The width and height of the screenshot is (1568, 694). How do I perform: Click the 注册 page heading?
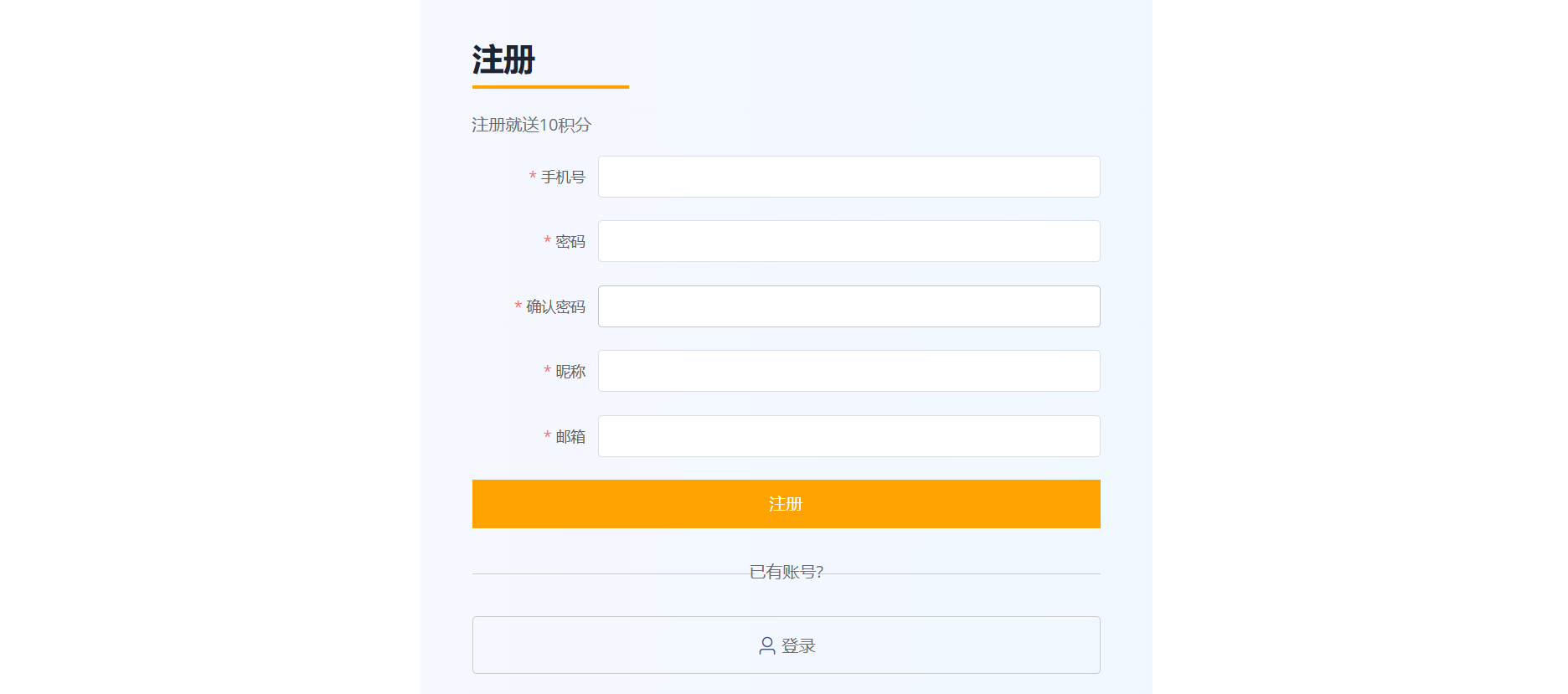coord(501,59)
